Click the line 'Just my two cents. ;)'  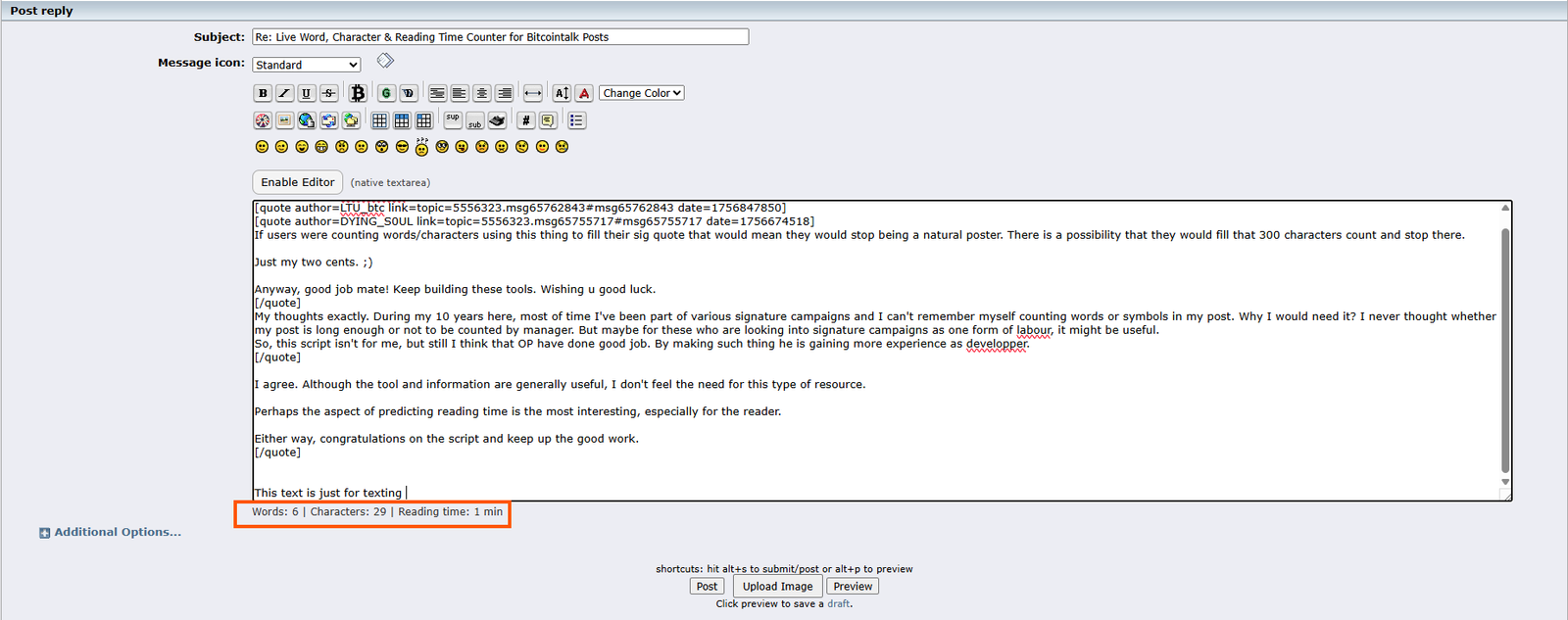click(x=314, y=262)
